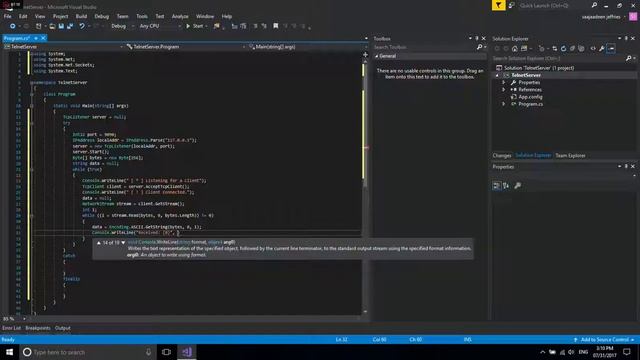Viewport: 640px width, 360px height.
Task: Switch to the Team Explorer tab
Action: pyautogui.click(x=570, y=156)
